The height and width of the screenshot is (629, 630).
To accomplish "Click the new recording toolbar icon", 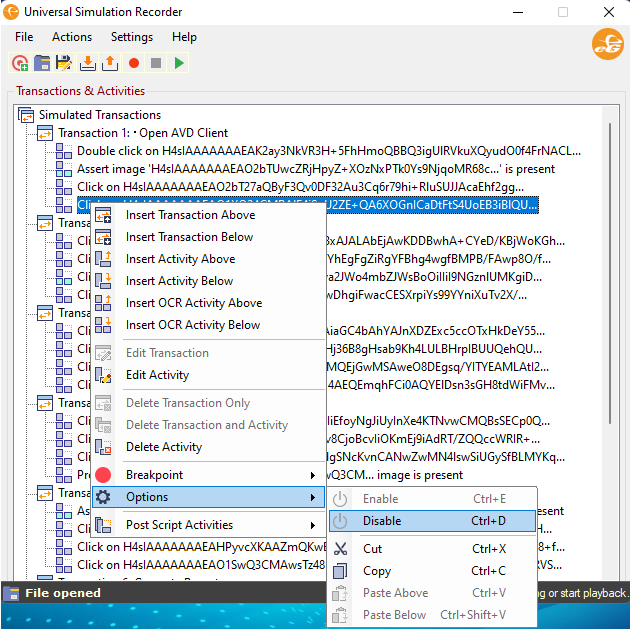I will (x=20, y=63).
